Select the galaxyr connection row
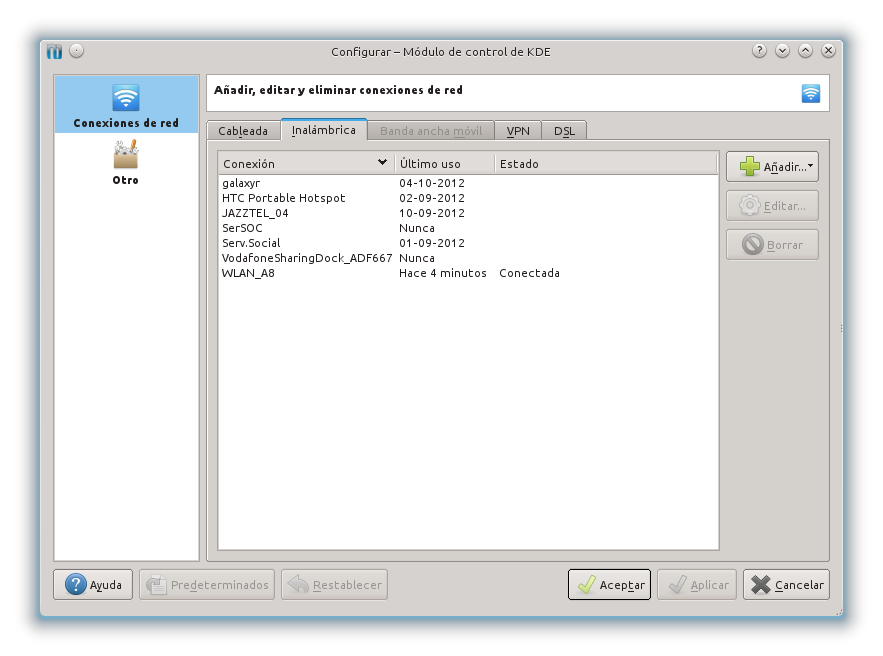The image size is (883, 656). click(469, 183)
